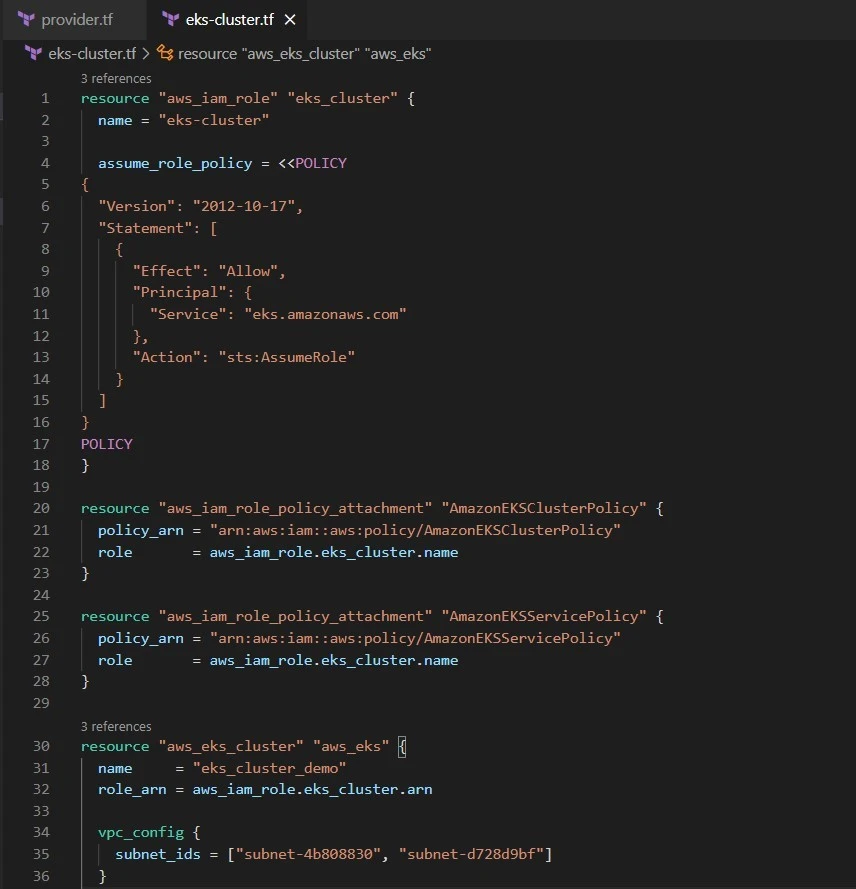The image size is (856, 889).
Task: Click the resource symbol icon in breadcrumb
Action: point(165,53)
